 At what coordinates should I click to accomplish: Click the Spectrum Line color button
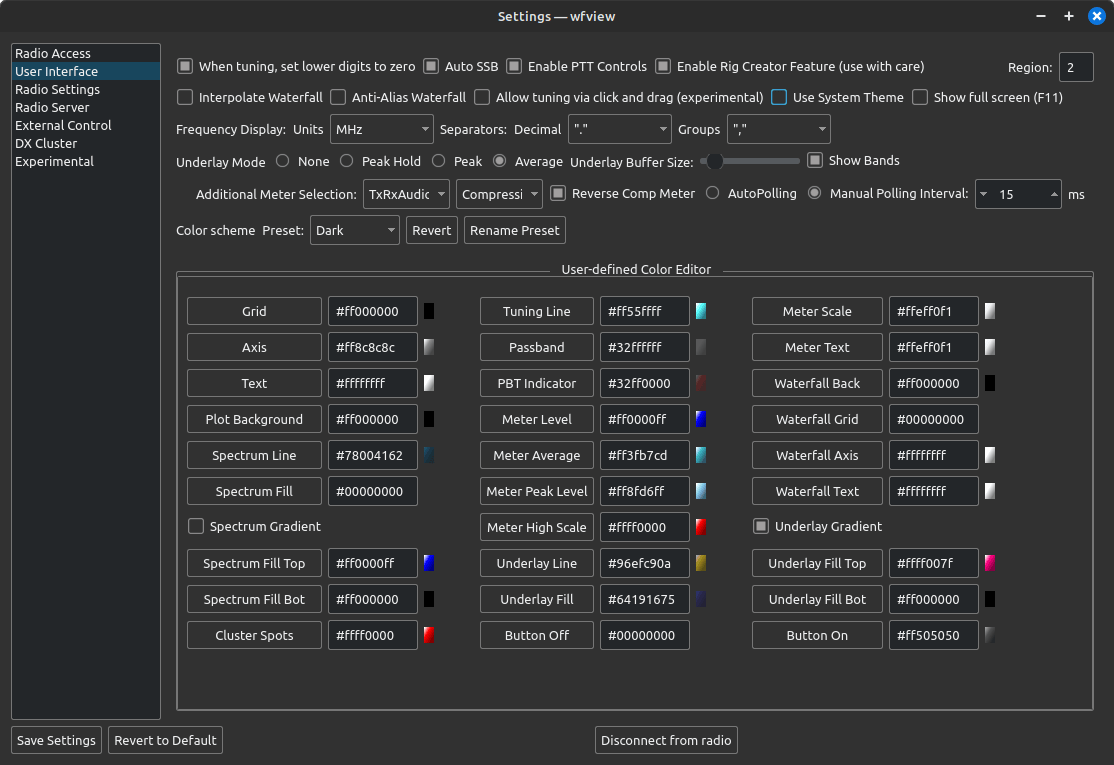254,455
